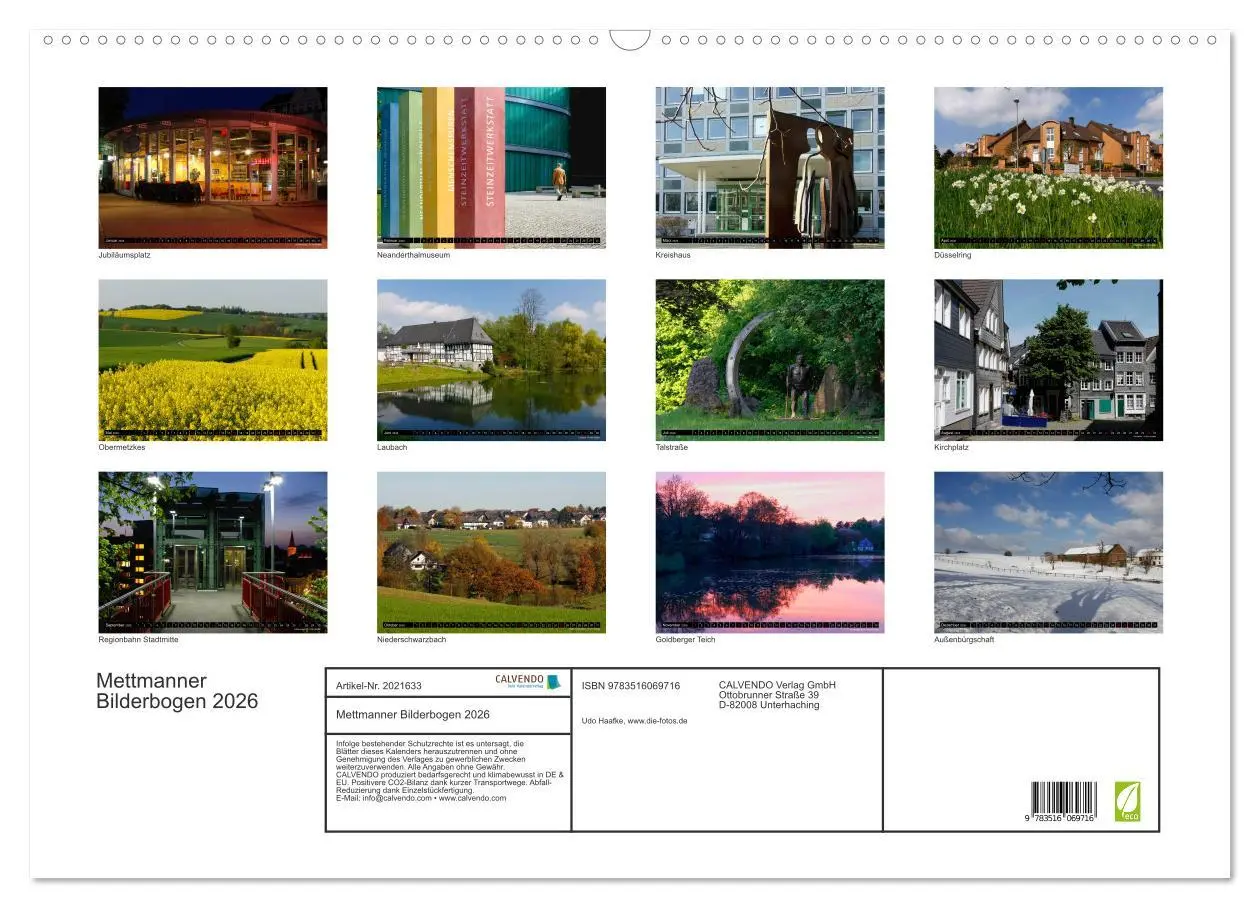This screenshot has height=908, width=1260.
Task: Click the caption text 'Außenbürgschaft'
Action: click(964, 640)
